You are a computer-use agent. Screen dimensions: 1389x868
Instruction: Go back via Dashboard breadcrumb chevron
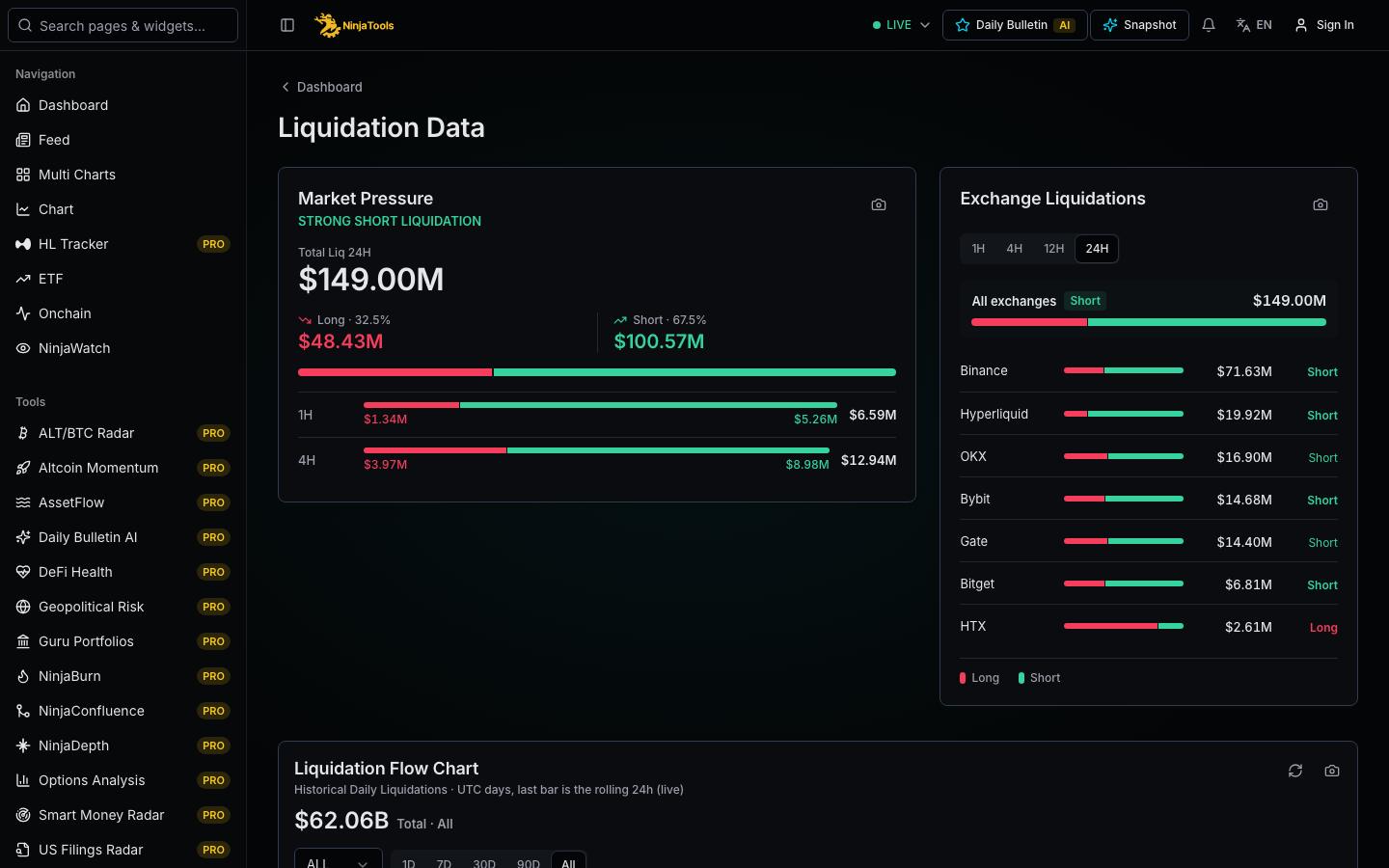[x=286, y=87]
